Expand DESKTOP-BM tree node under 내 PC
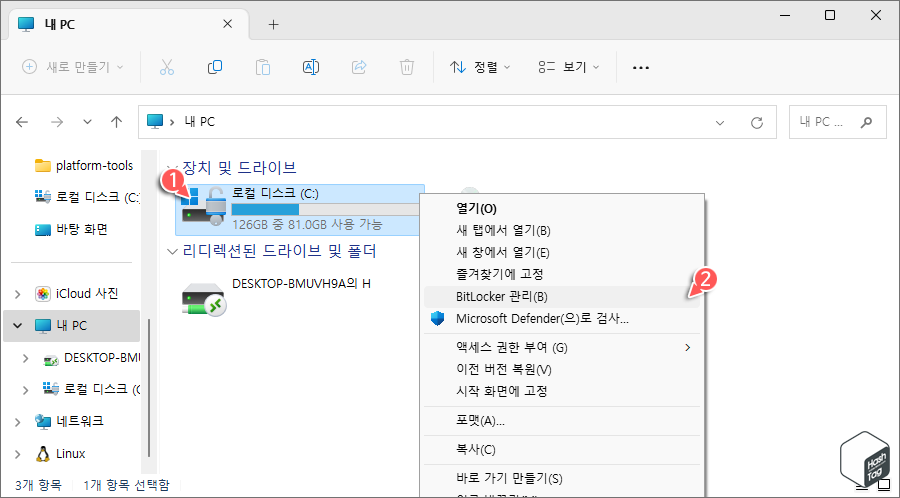900x498 pixels. pos(25,358)
